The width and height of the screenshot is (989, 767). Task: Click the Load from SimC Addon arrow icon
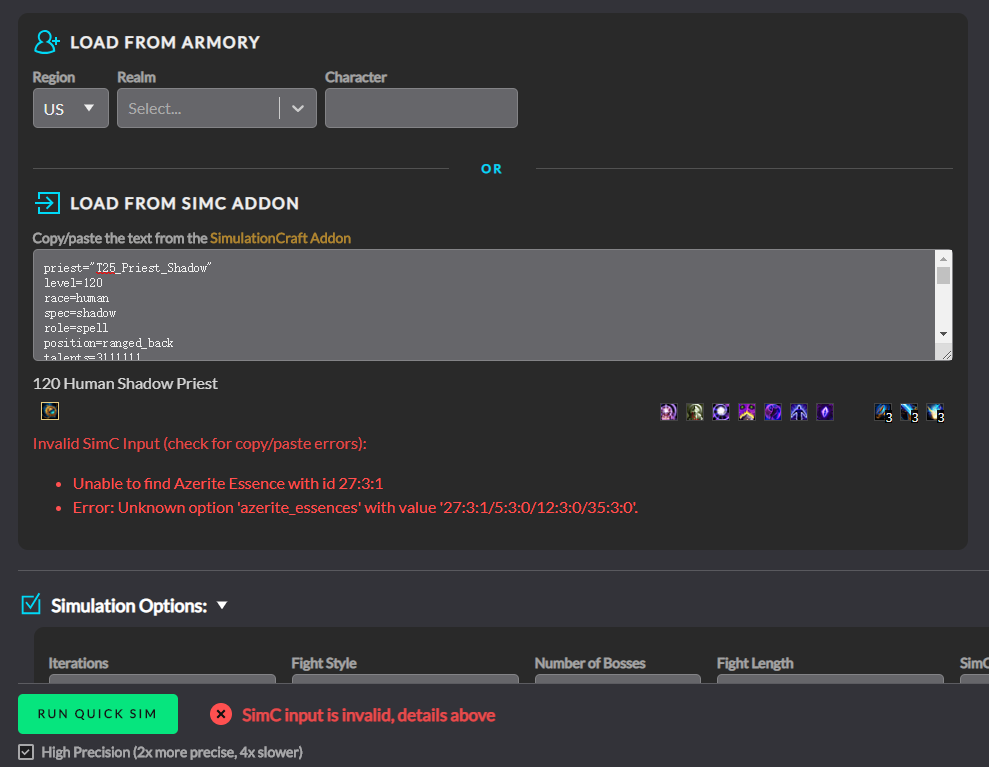click(x=47, y=203)
